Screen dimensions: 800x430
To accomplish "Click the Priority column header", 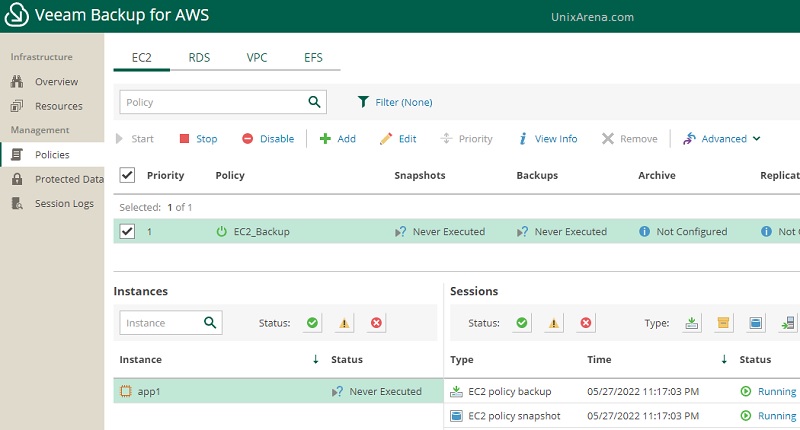I will pyautogui.click(x=165, y=175).
